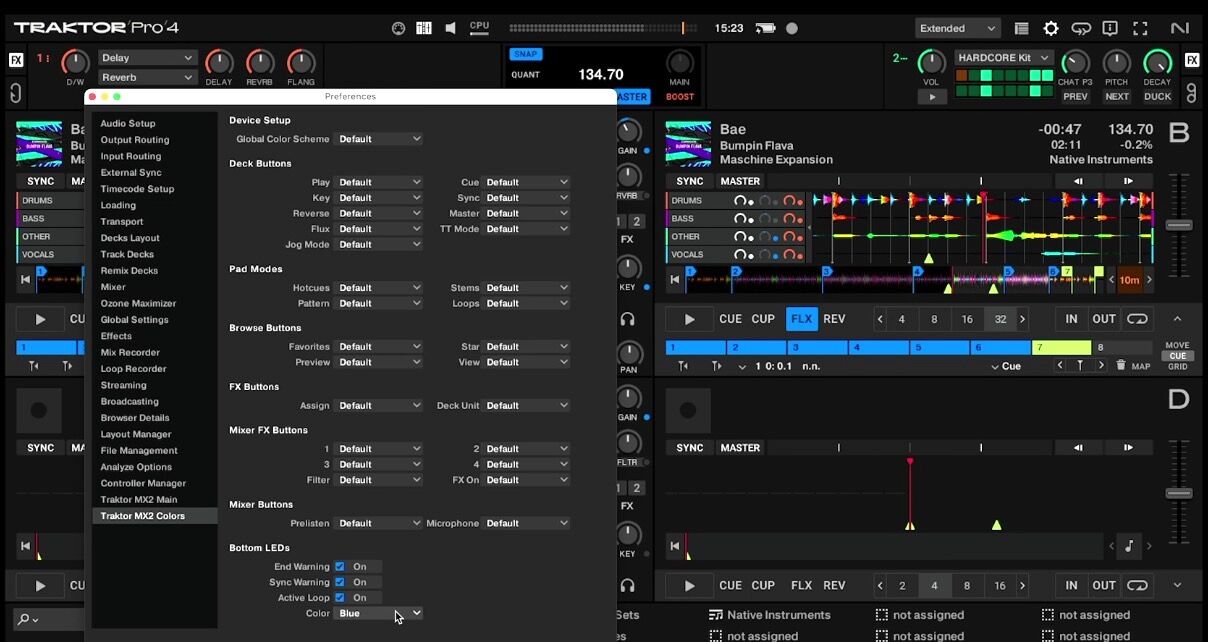Click the deck D music note icon
The height and width of the screenshot is (642, 1208).
click(1130, 546)
